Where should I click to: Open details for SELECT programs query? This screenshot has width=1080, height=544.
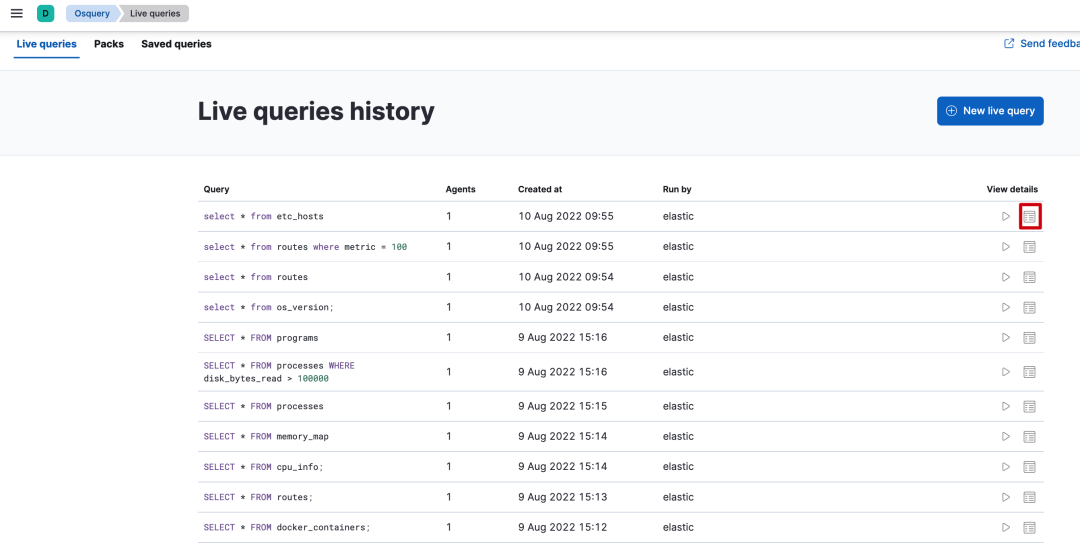tap(1030, 338)
